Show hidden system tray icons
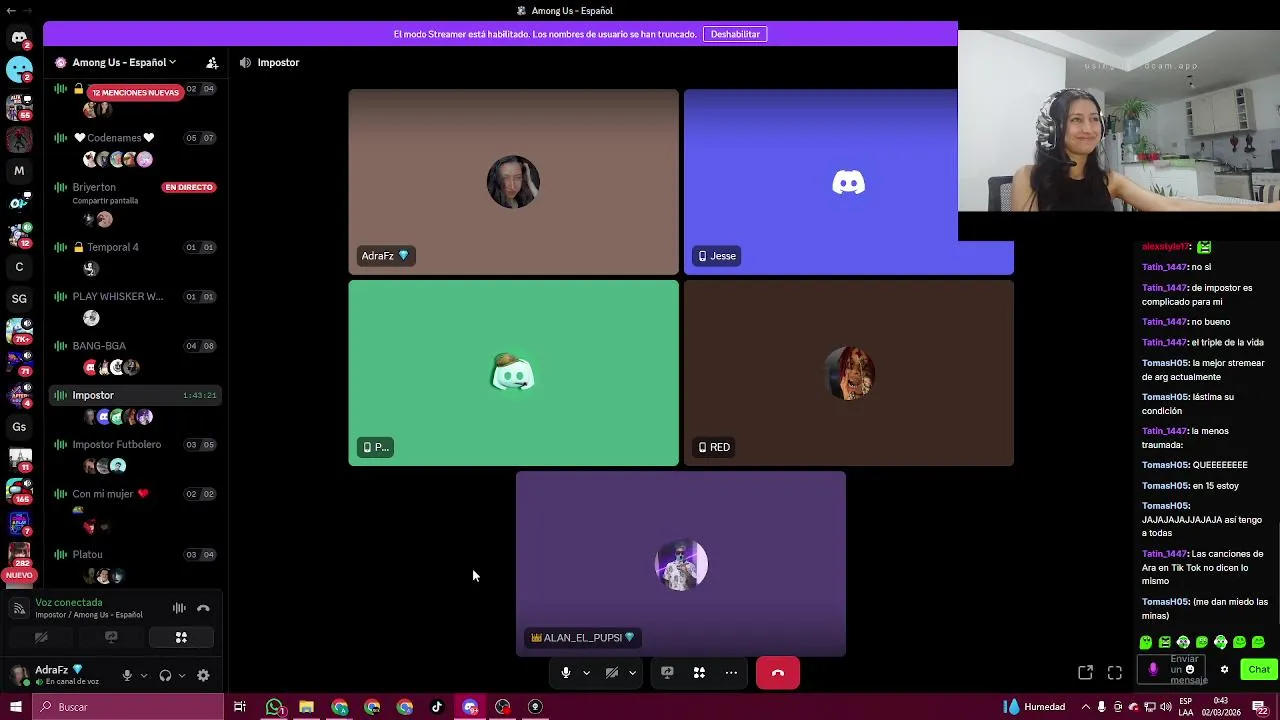The height and width of the screenshot is (720, 1280). point(1086,707)
